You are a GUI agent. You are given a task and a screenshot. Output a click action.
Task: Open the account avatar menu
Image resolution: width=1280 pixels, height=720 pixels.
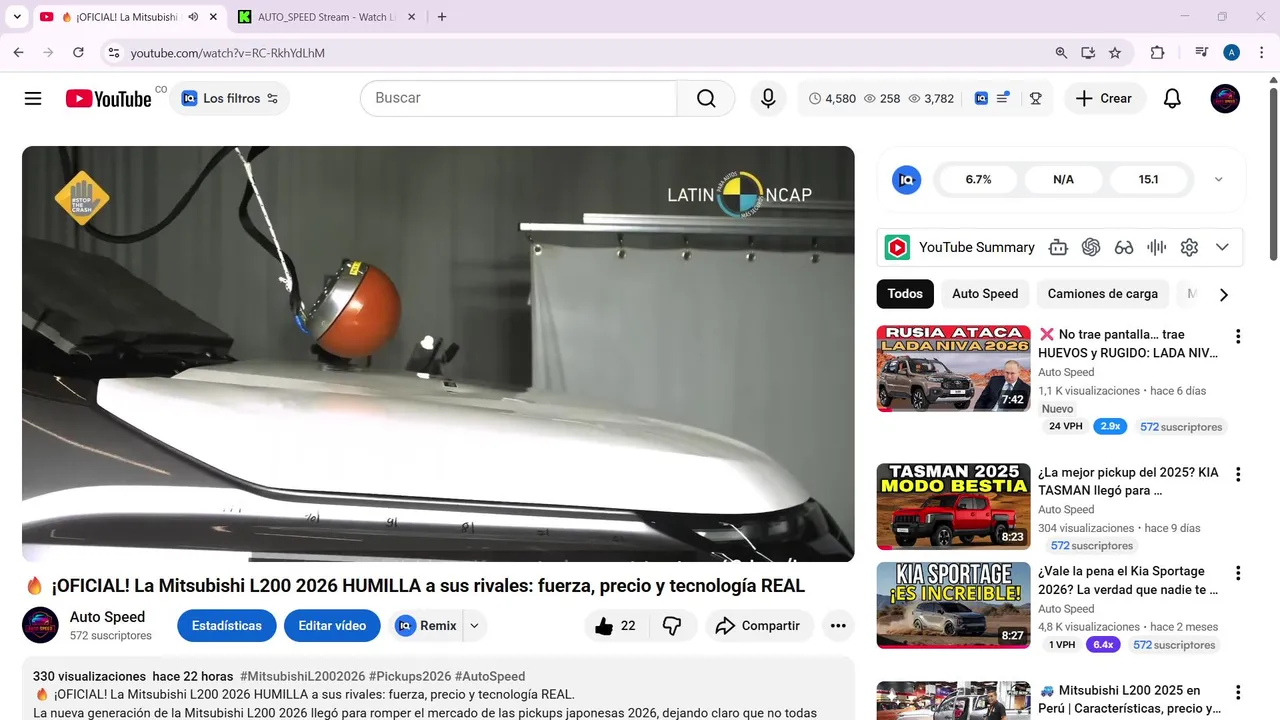1225,98
